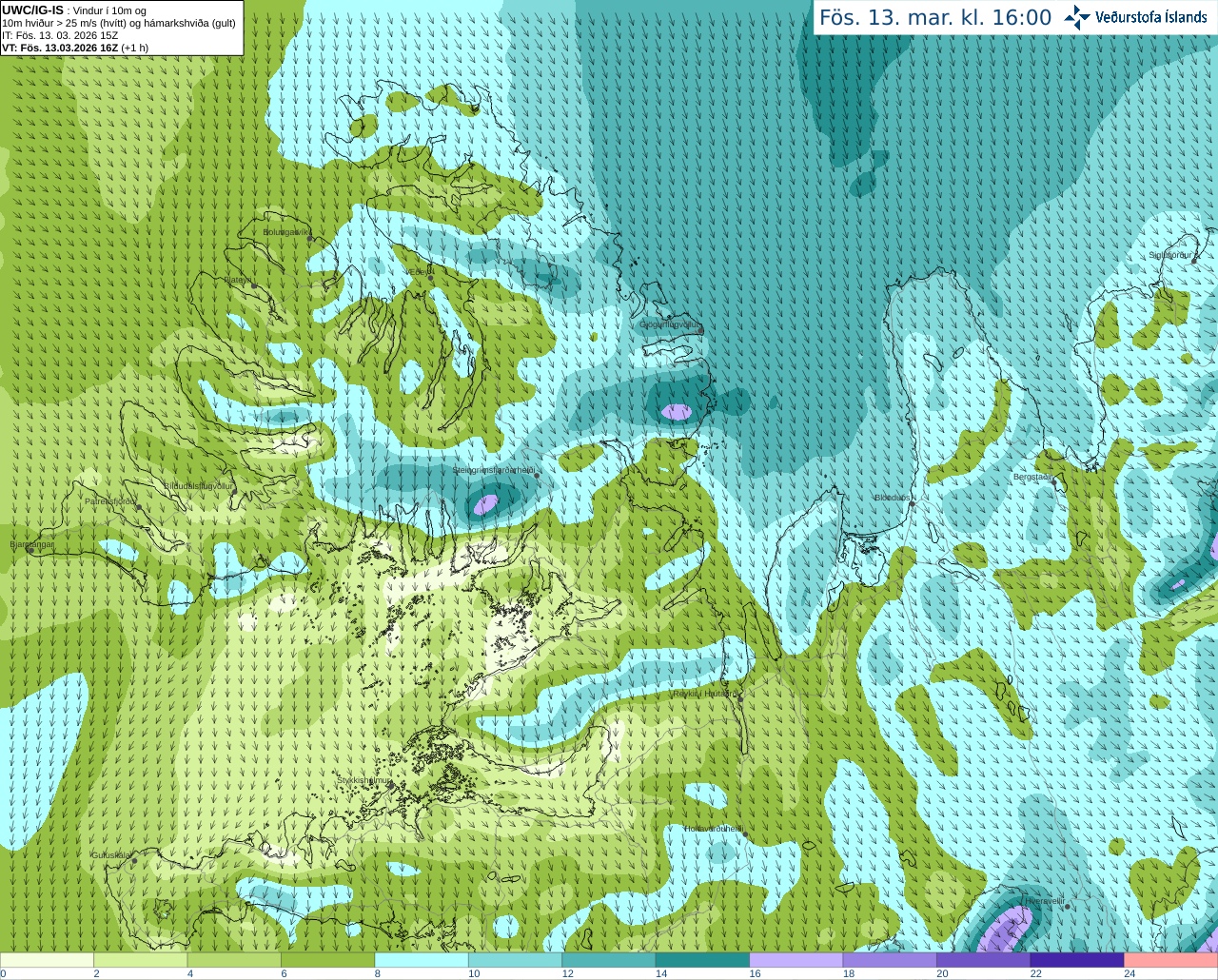The image size is (1218, 980).
Task: Pick the 10–12 m/s turquoise legend swatch
Action: point(515,960)
